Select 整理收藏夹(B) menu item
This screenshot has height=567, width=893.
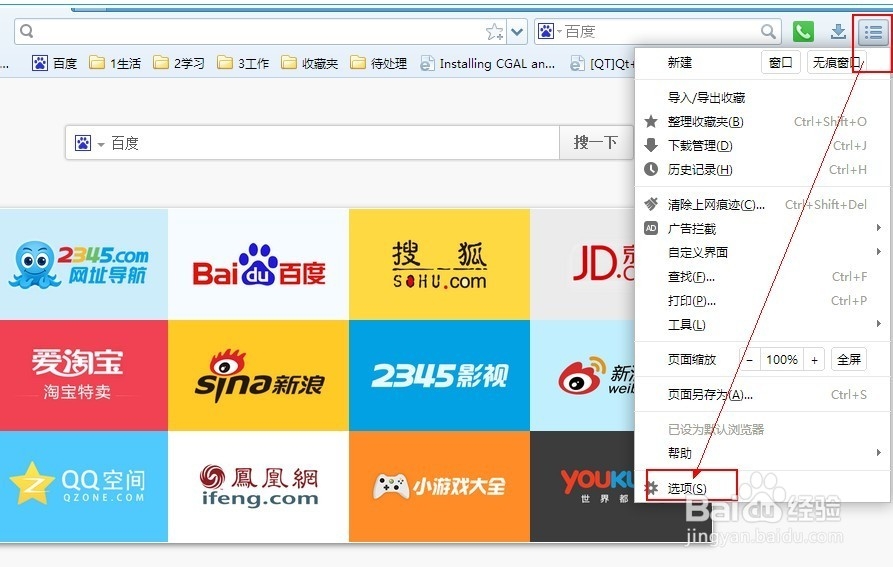click(x=762, y=122)
